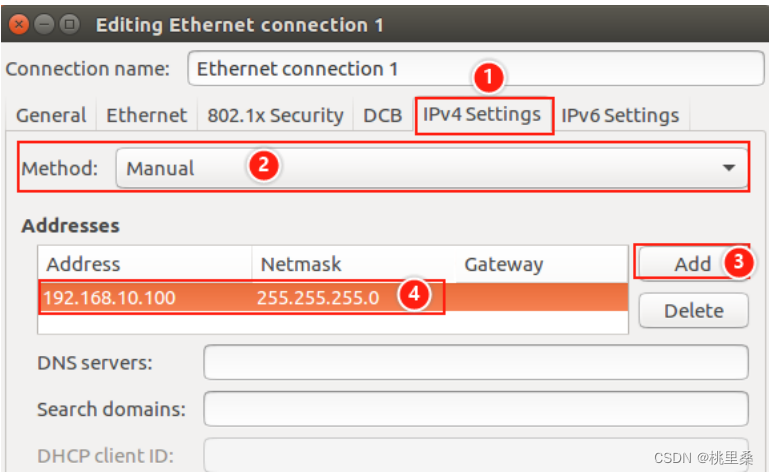
Task: Click the empty Gateway cell in selected row
Action: click(x=542, y=297)
